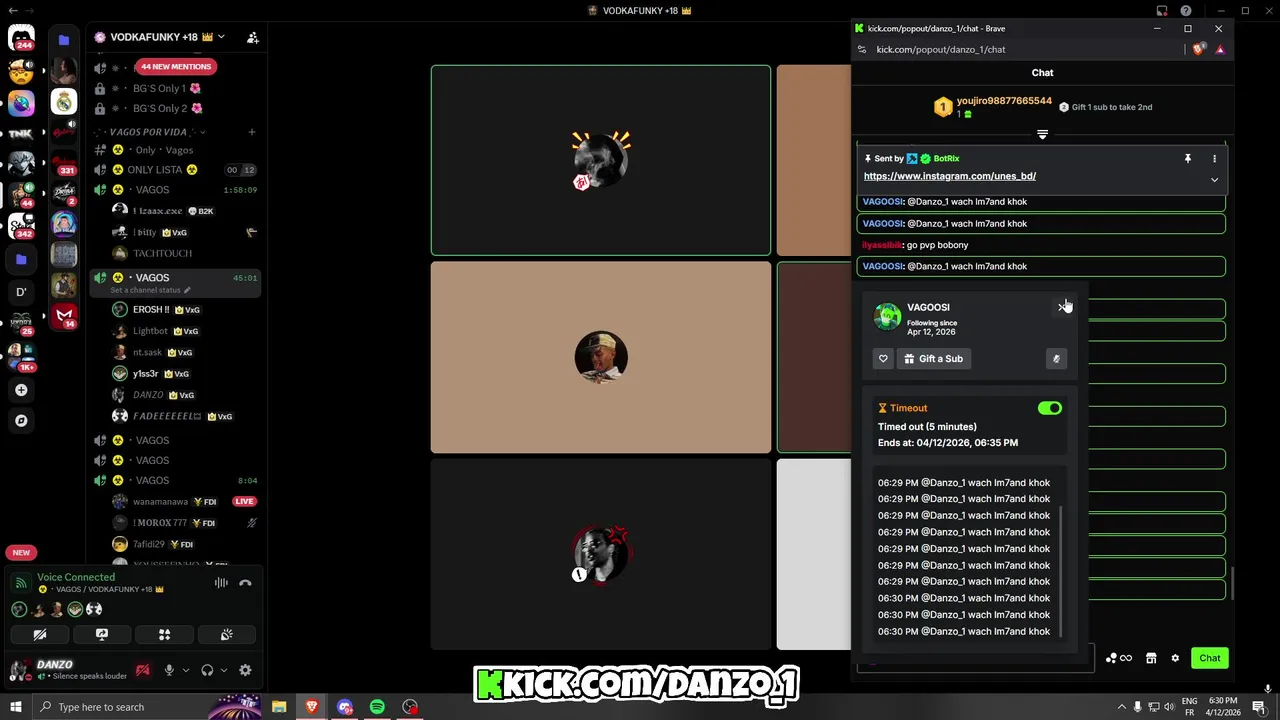Screen dimensions: 1280x720
Task: Disconnect from voice call
Action: 245,583
